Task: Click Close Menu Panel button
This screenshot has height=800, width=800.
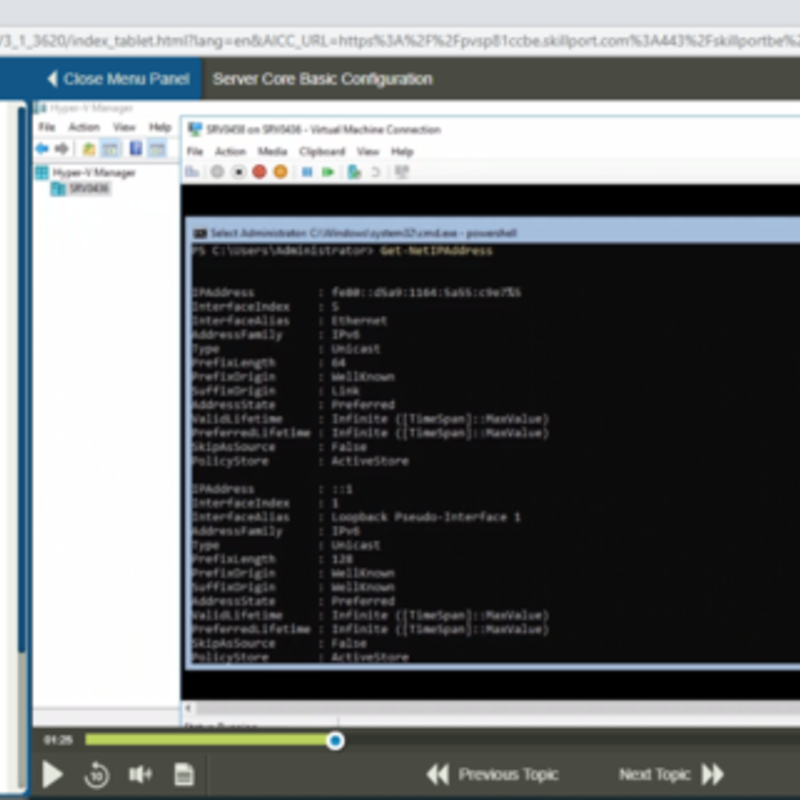Action: coord(118,79)
